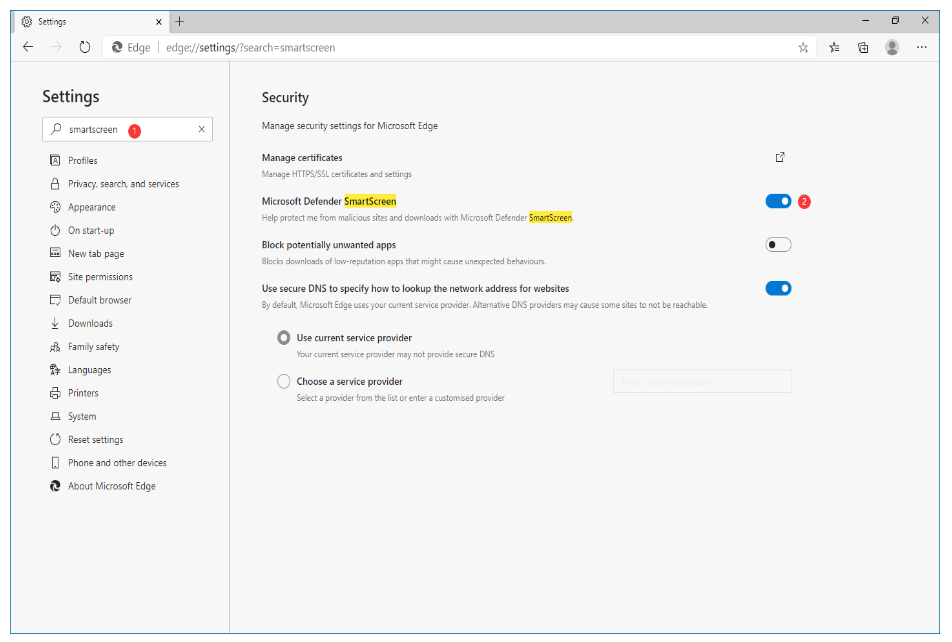952x642 pixels.
Task: Open About Microsoft Edge page
Action: (112, 486)
